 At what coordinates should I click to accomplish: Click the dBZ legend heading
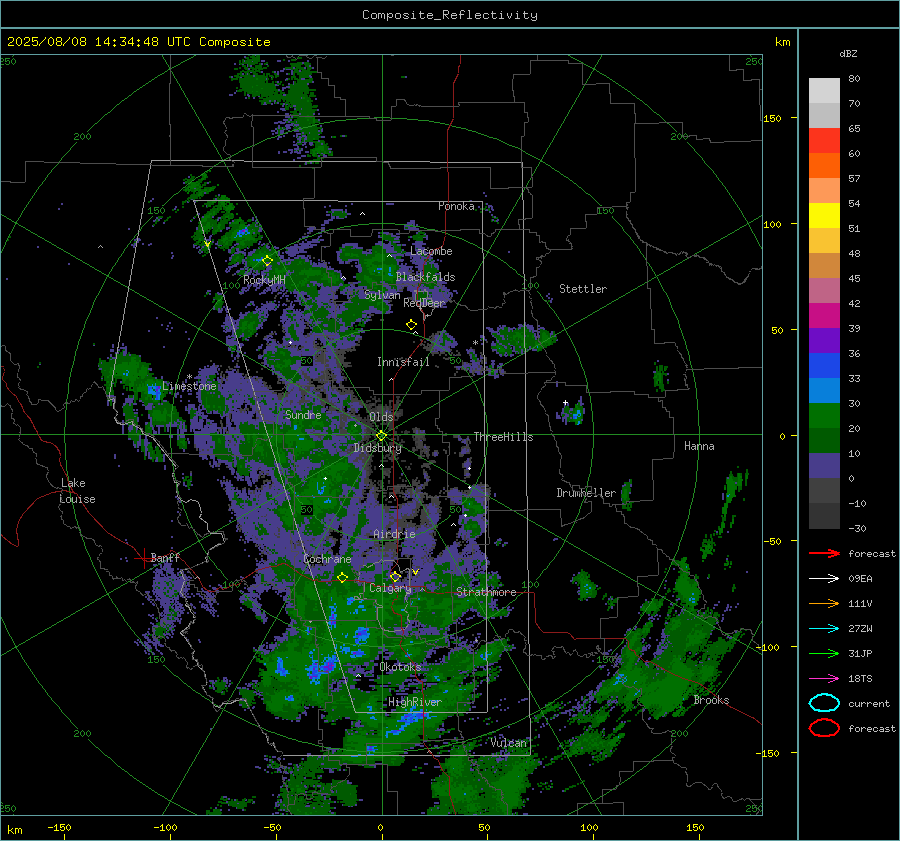coord(848,54)
